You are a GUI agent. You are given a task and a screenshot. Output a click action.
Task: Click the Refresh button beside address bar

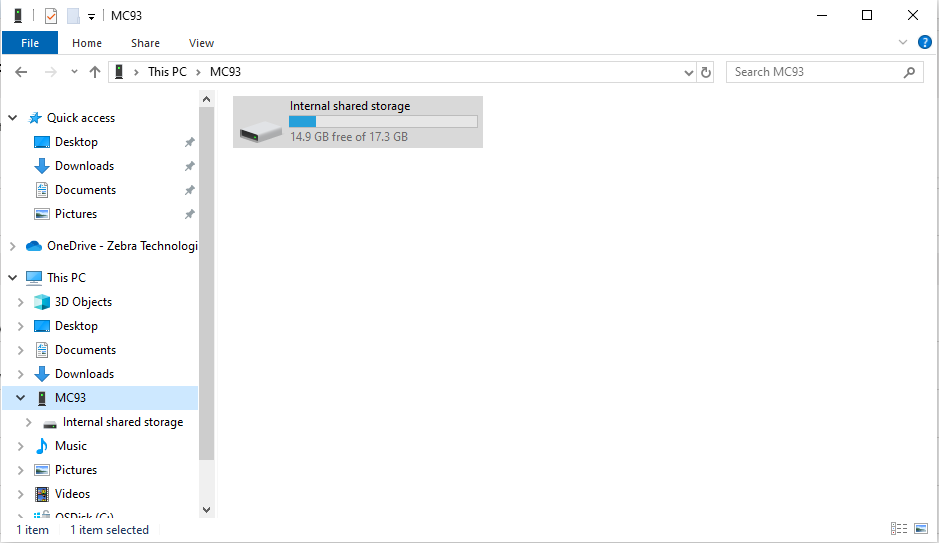pos(706,72)
